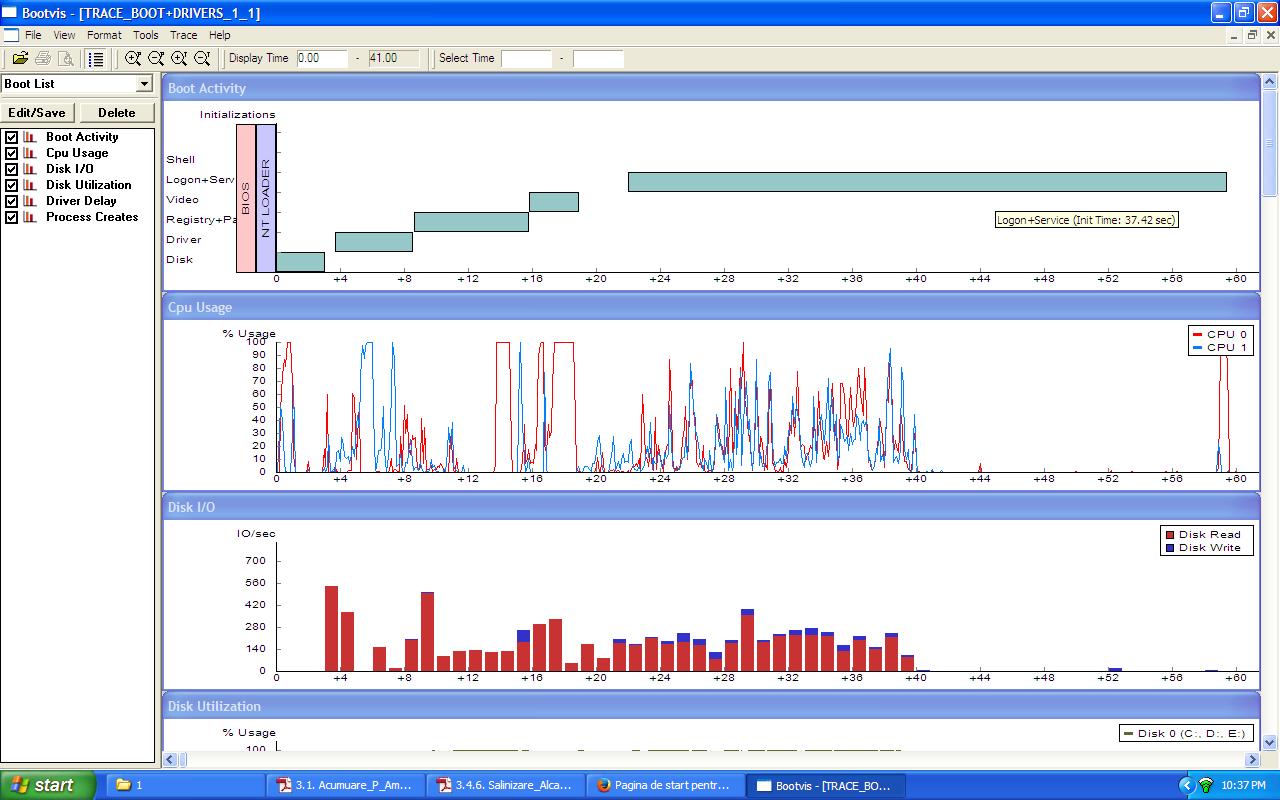Expand the Boot List dropdown
This screenshot has width=1280, height=800.
pyautogui.click(x=144, y=84)
